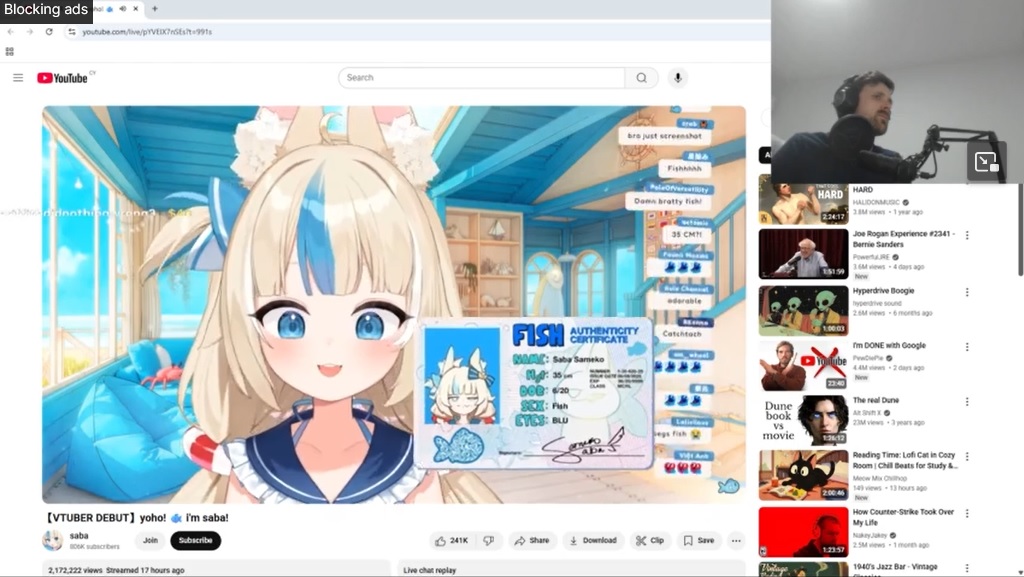Subscribe to saba channel

[x=195, y=540]
